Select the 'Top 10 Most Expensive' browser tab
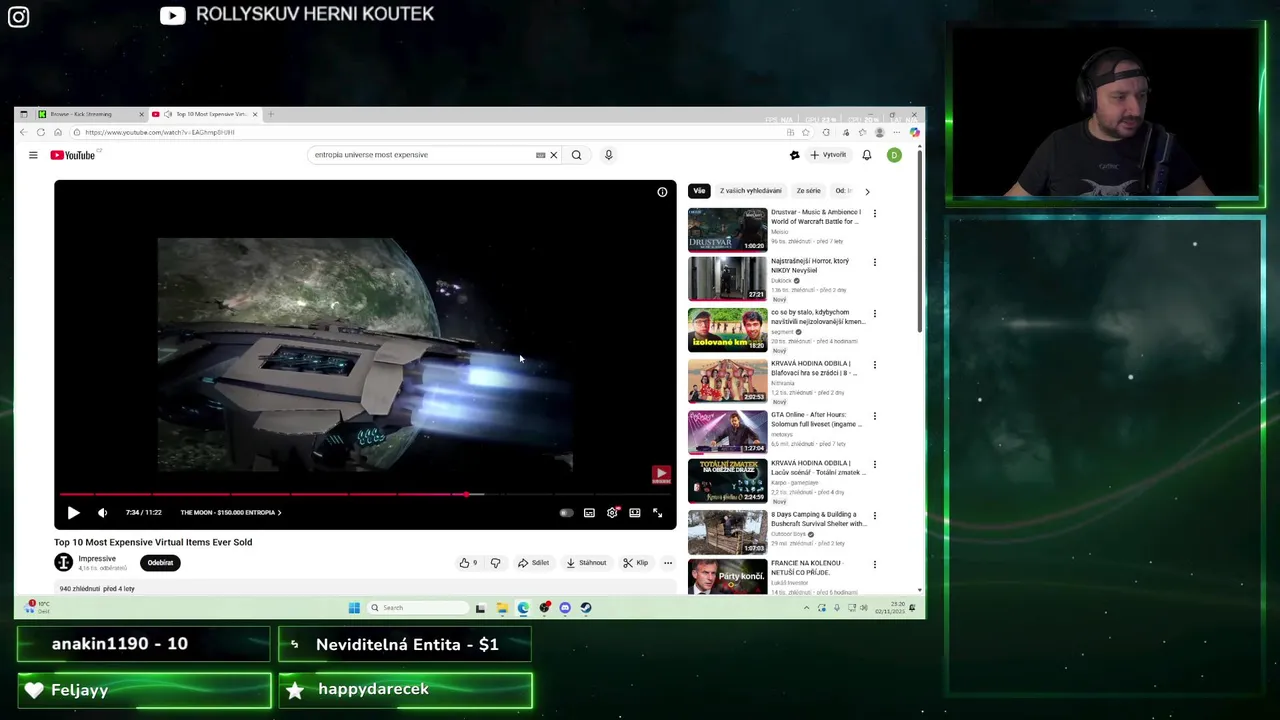Viewport: 1280px width, 720px height. coord(205,114)
